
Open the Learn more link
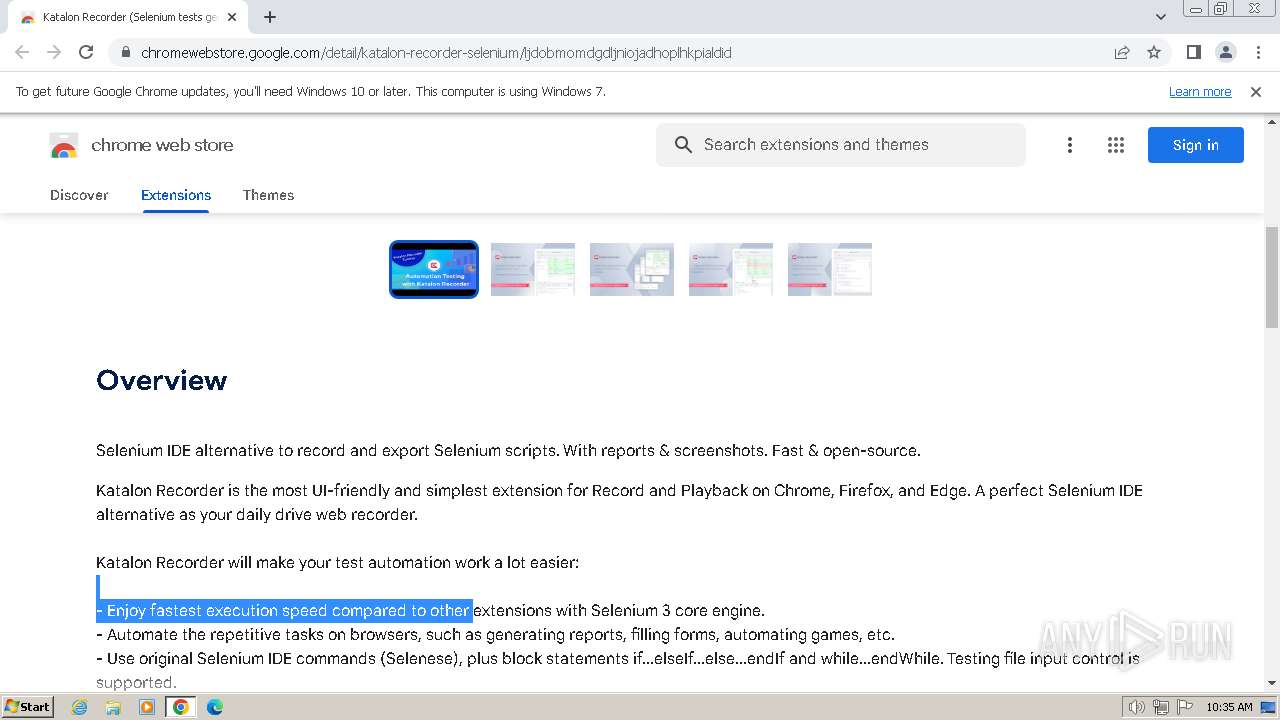(x=1200, y=91)
